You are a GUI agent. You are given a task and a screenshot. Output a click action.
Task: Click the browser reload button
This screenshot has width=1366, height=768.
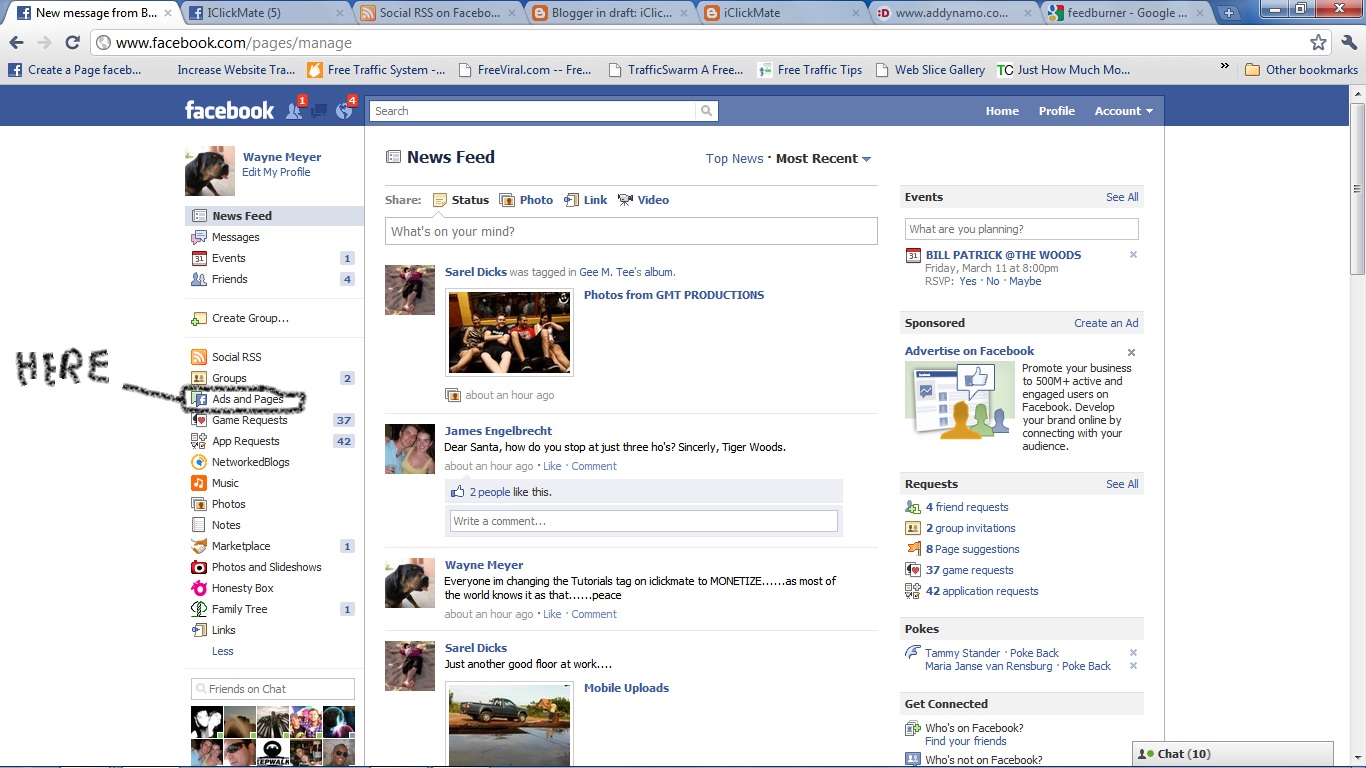click(72, 43)
